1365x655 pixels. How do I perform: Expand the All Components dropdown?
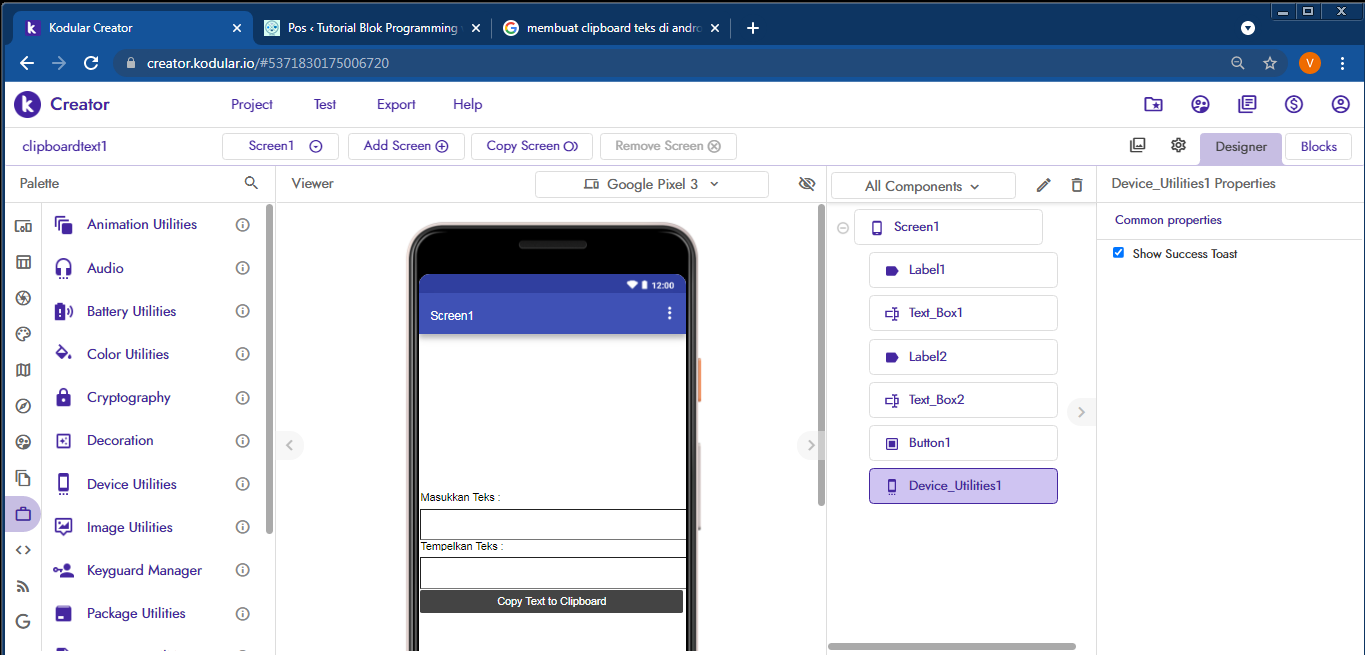(922, 186)
